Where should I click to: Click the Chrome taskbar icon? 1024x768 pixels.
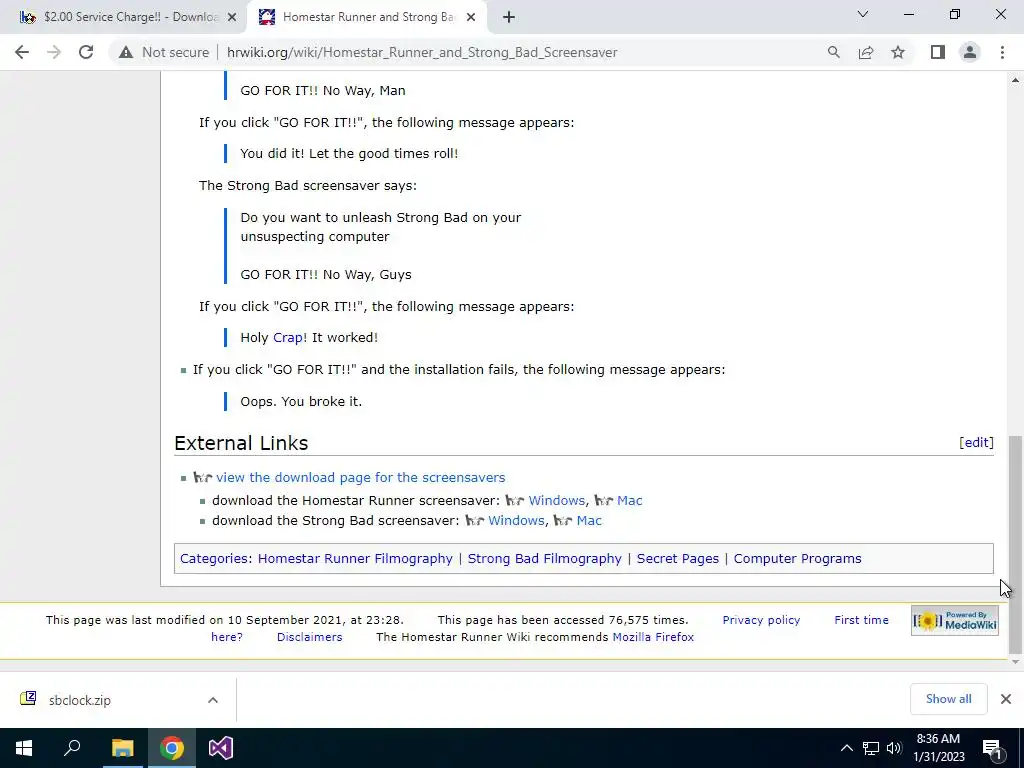172,748
